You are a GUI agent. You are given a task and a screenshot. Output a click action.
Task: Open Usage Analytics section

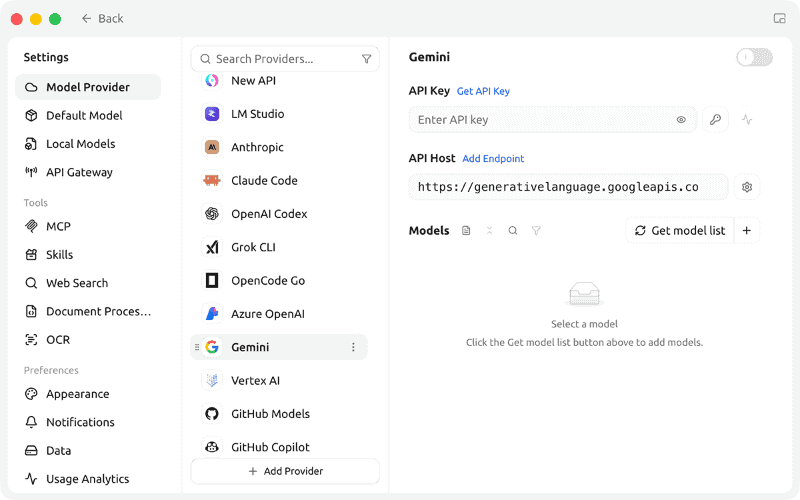click(88, 479)
